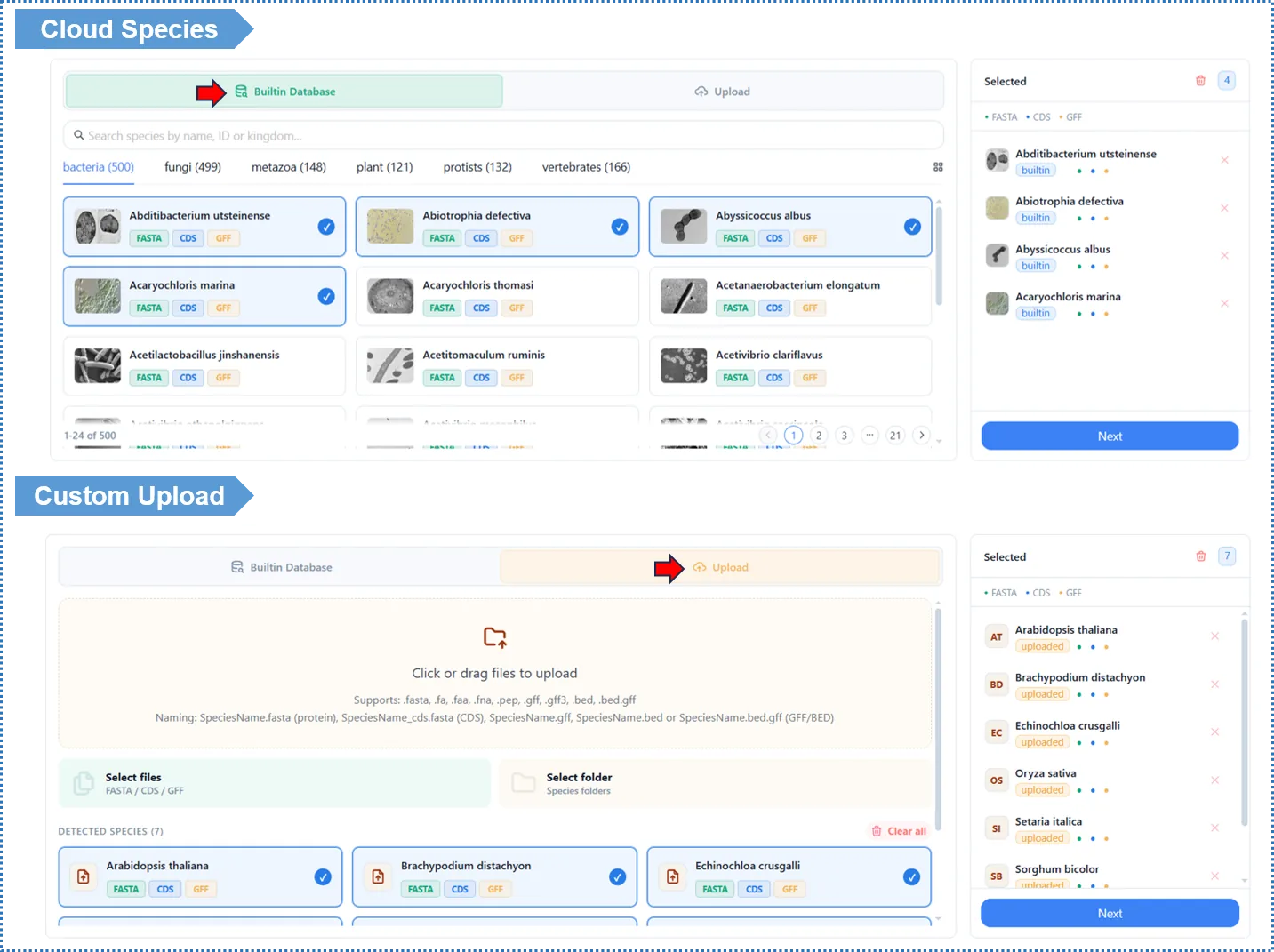Screen dimensions: 1274x952
Task: Click Next button in Custom Upload panel
Action: tap(1110, 913)
